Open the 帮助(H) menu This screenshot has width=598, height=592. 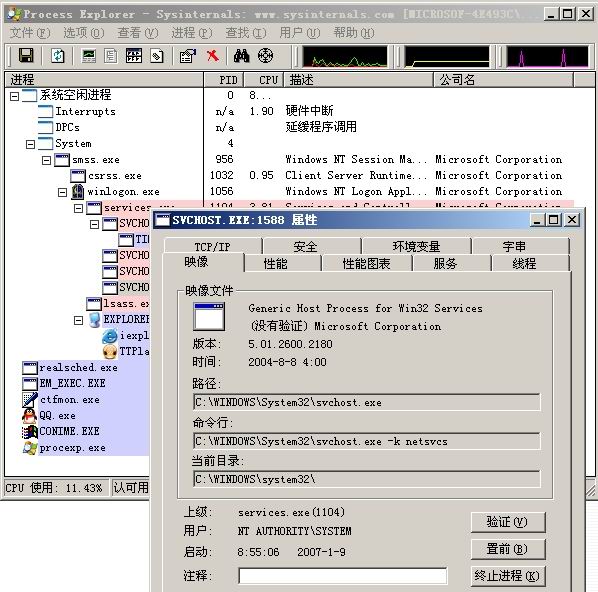pyautogui.click(x=354, y=33)
